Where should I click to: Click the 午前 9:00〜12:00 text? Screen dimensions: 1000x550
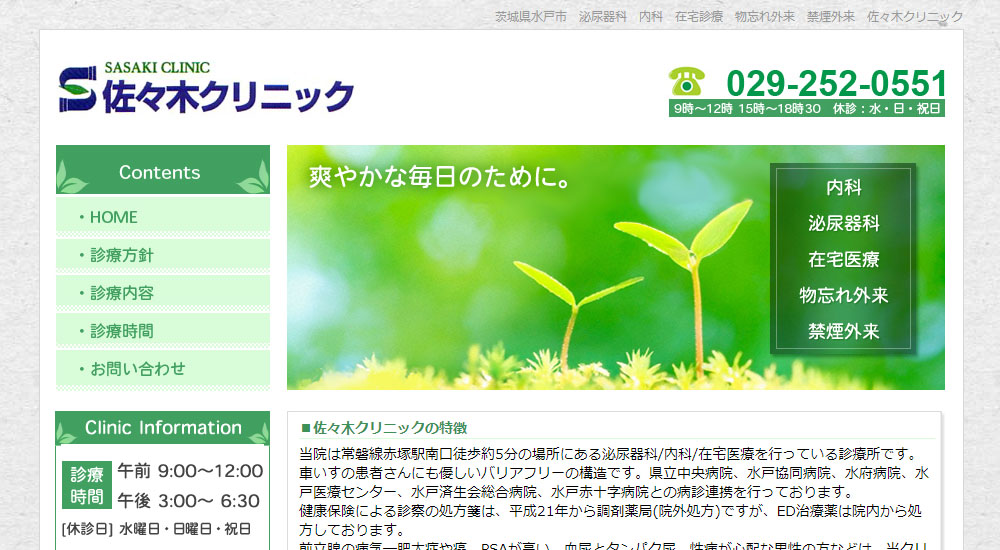pyautogui.click(x=190, y=471)
